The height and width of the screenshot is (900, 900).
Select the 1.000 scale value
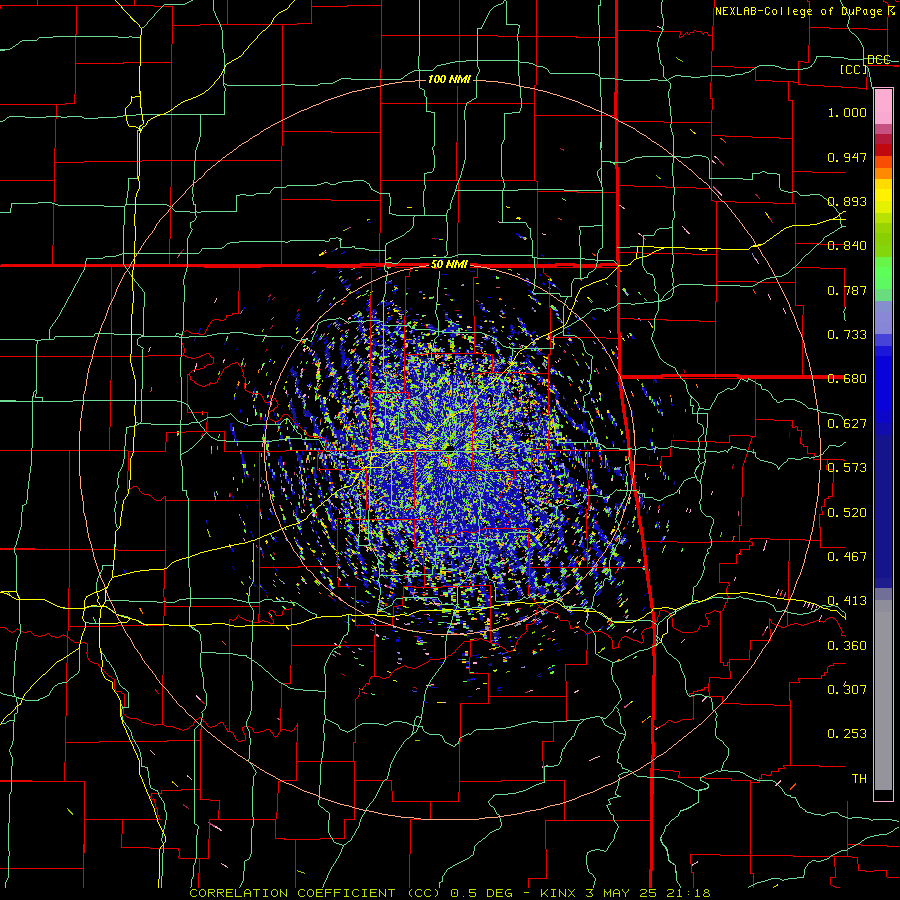click(847, 112)
